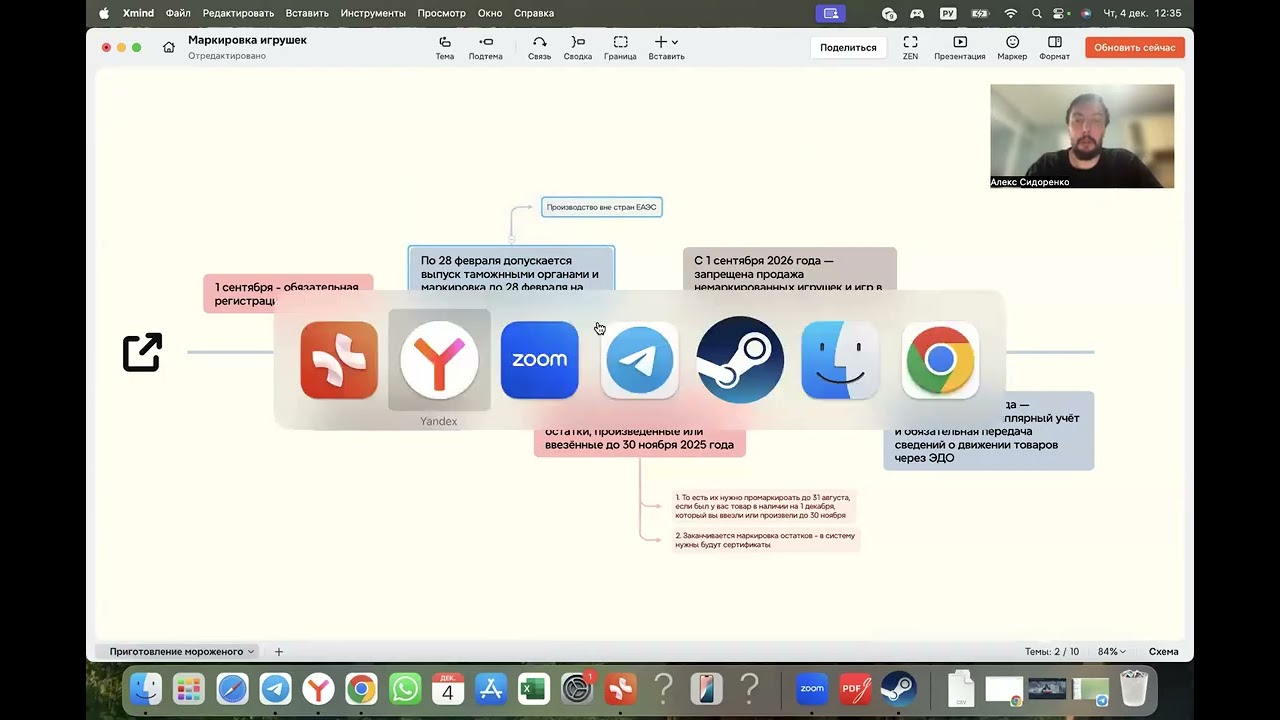Open the Формат (Format) panel
Screen dimensions: 1280x720
1054,47
